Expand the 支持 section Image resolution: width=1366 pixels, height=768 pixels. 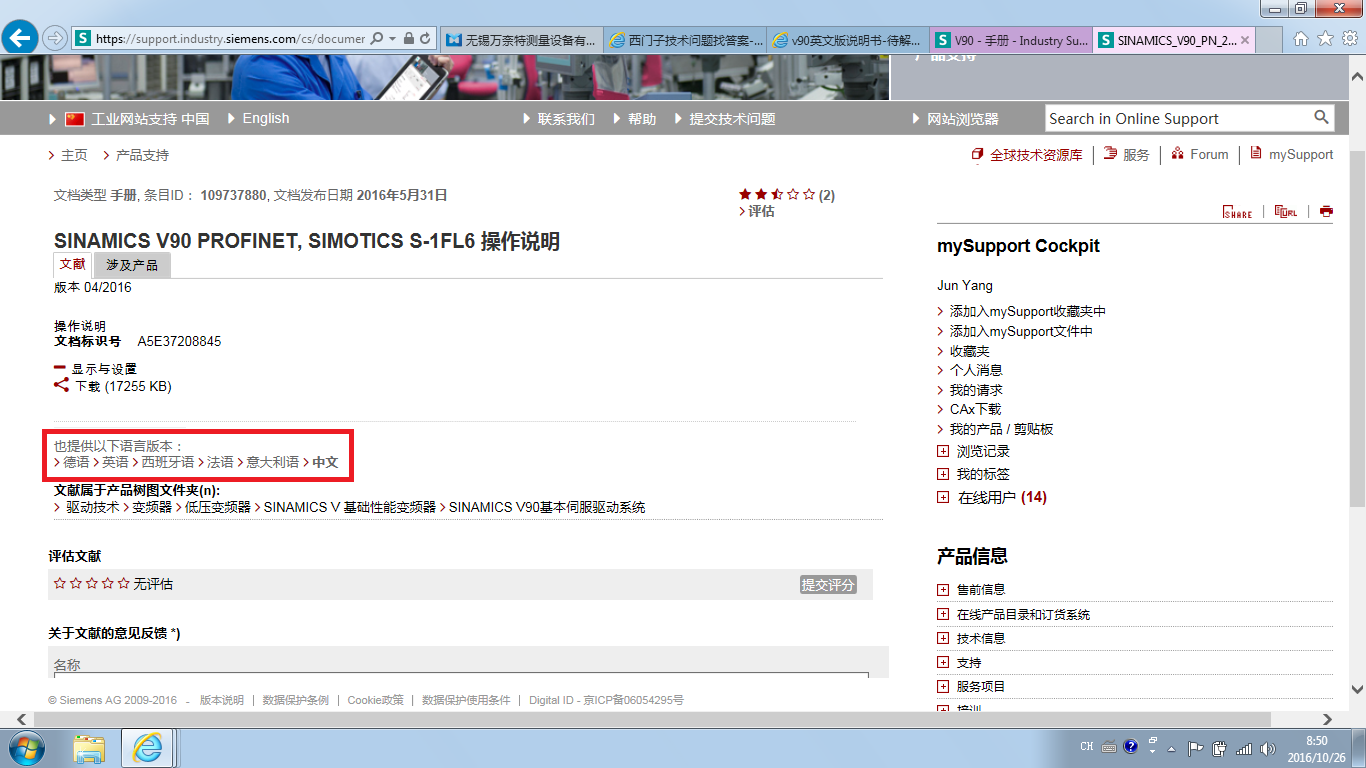(943, 662)
